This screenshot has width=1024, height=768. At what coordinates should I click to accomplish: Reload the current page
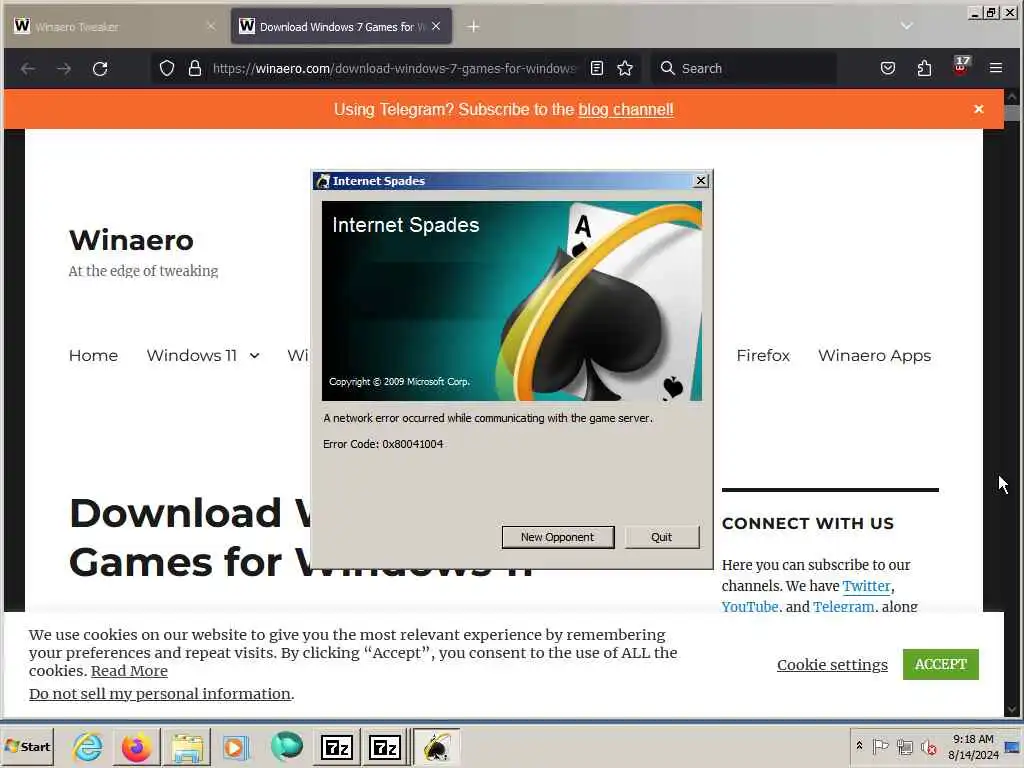[x=100, y=69]
